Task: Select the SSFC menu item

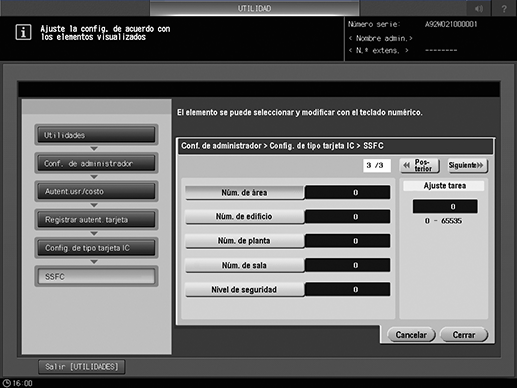Action: point(96,277)
